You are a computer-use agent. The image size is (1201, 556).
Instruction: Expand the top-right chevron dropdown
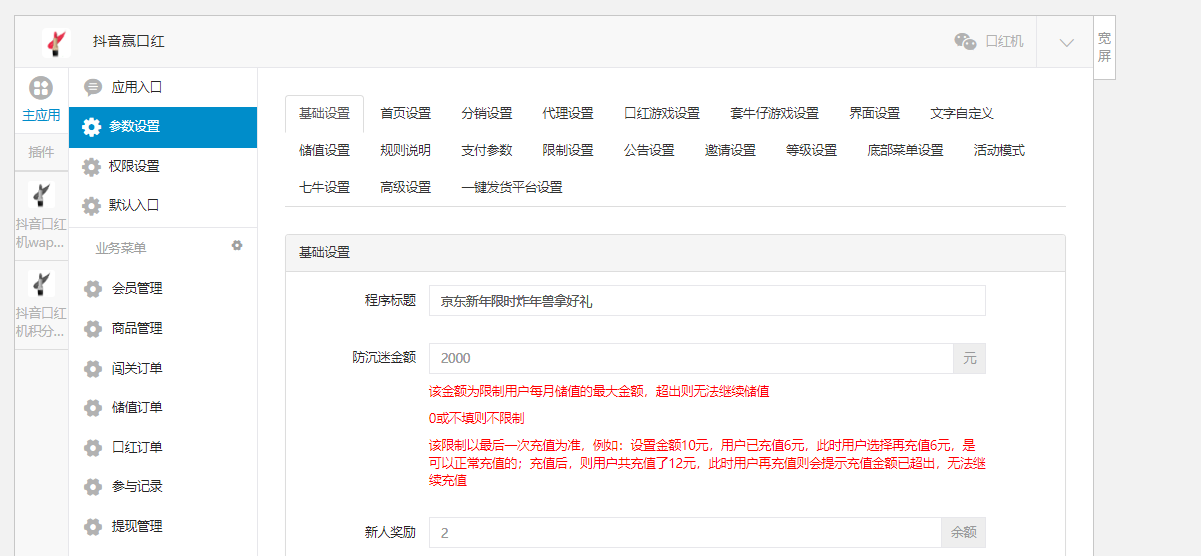tap(1066, 42)
